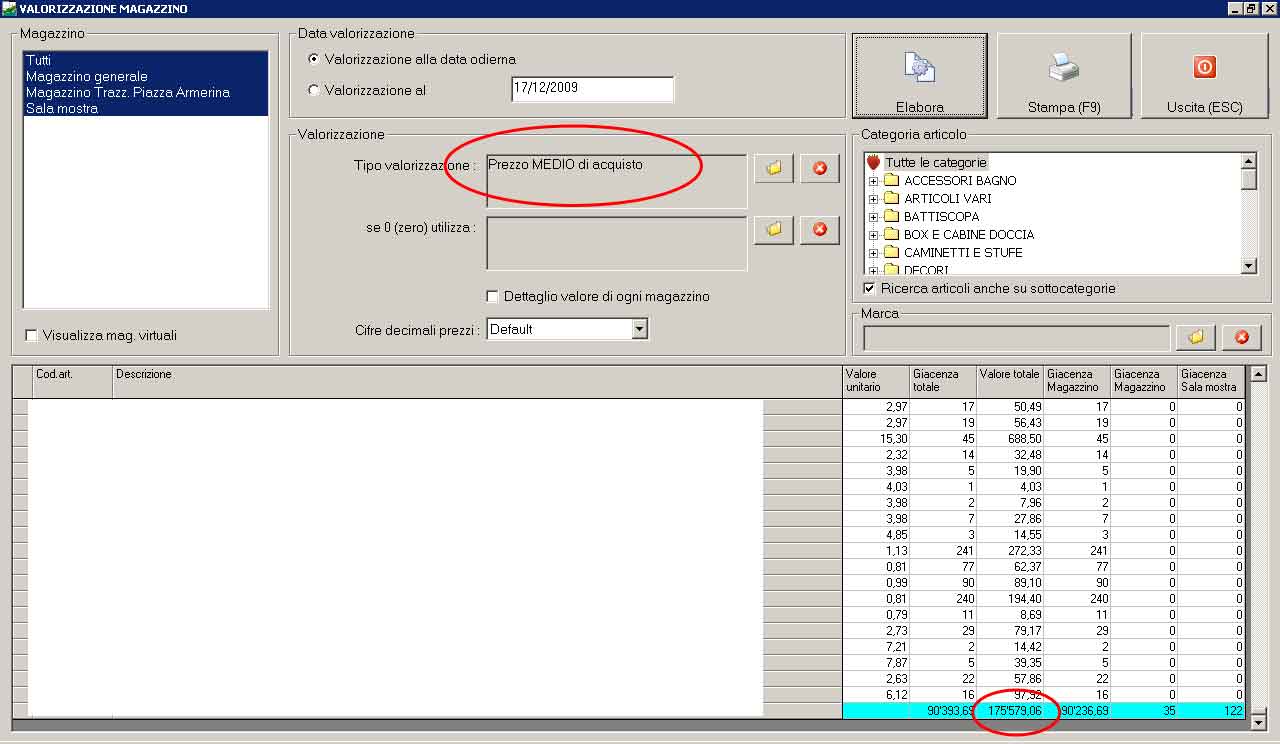
Task: Click the total value cell 175'579,06
Action: click(1010, 711)
